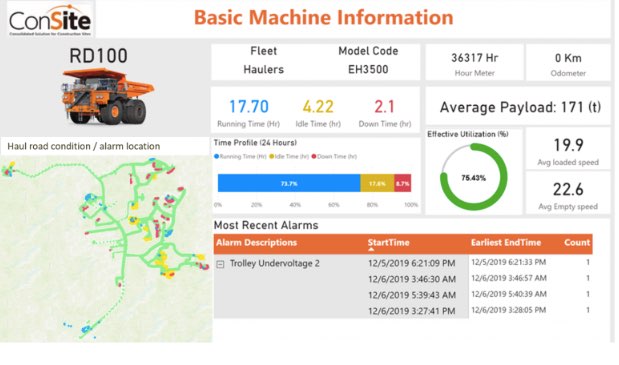Click the Basic Machine Information title

tap(324, 18)
